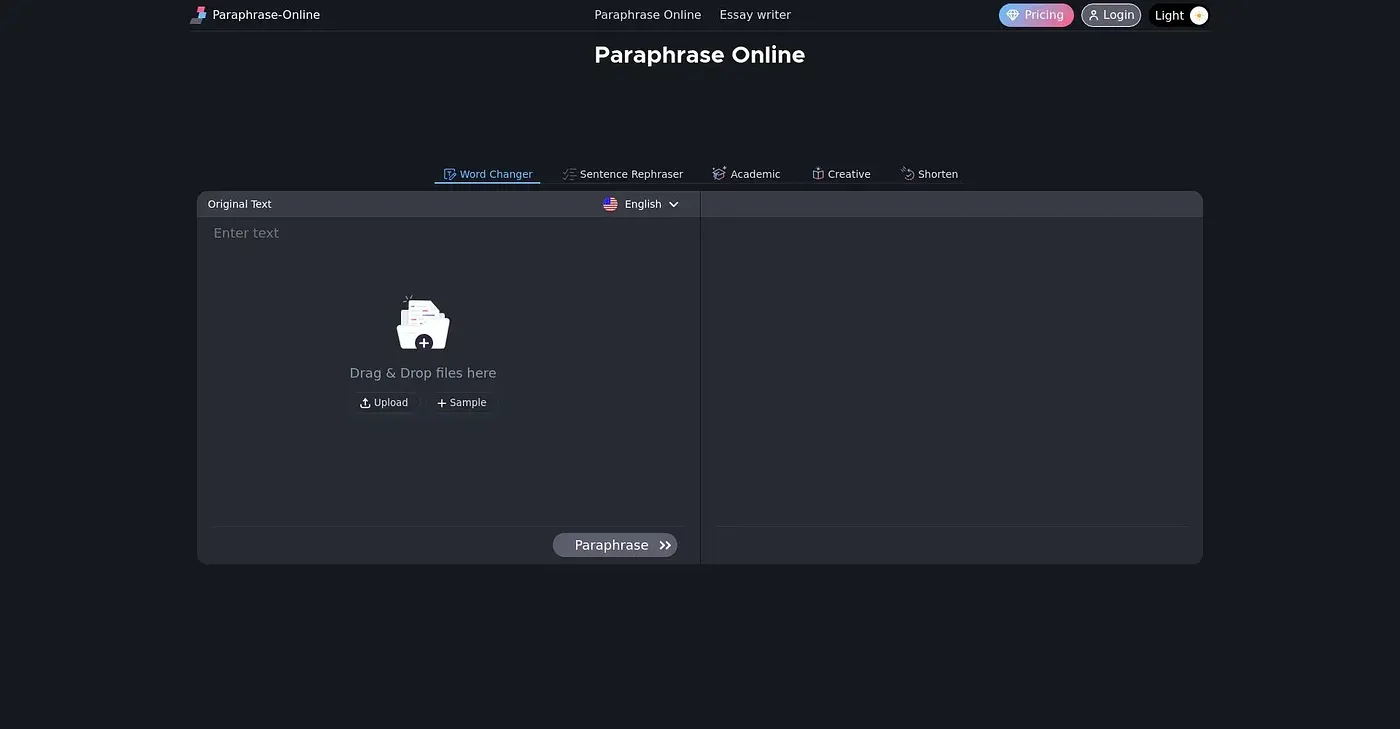The width and height of the screenshot is (1400, 729).
Task: Click the Shorten tab icon
Action: click(x=908, y=174)
